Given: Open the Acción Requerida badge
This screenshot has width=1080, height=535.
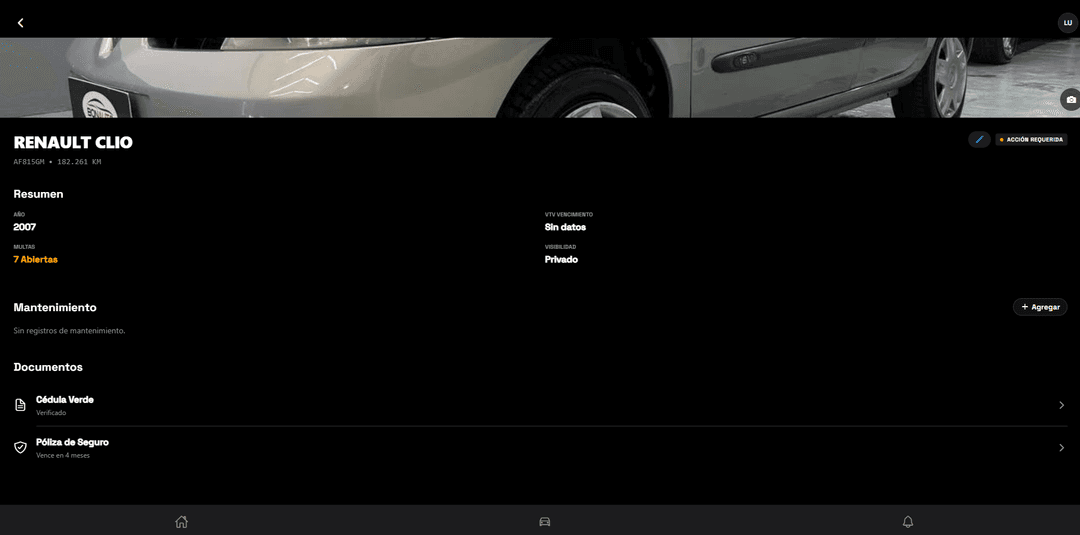Looking at the screenshot, I should 1031,140.
